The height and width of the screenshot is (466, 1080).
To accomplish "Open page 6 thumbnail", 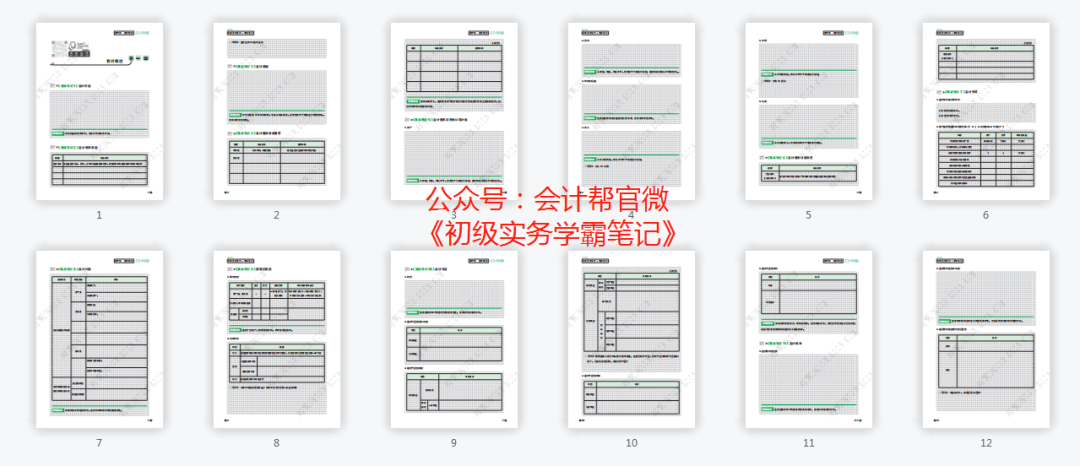I will point(986,112).
